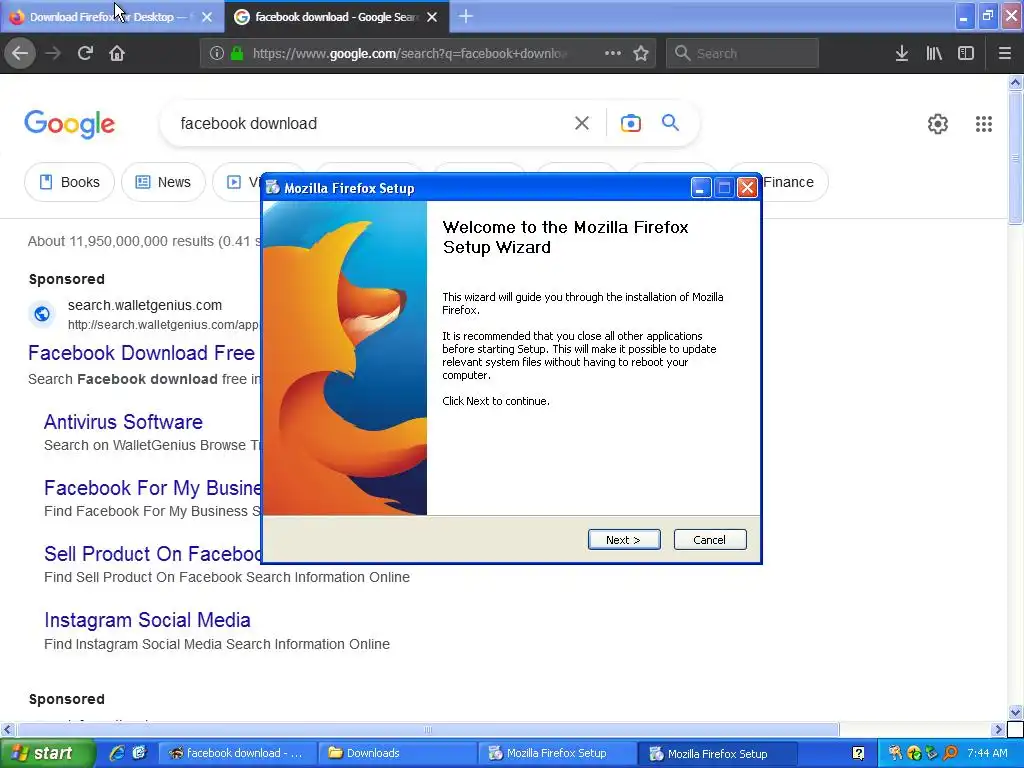Minimize the Mozilla Firefox Setup dialog
This screenshot has height=768, width=1024.
(x=701, y=188)
